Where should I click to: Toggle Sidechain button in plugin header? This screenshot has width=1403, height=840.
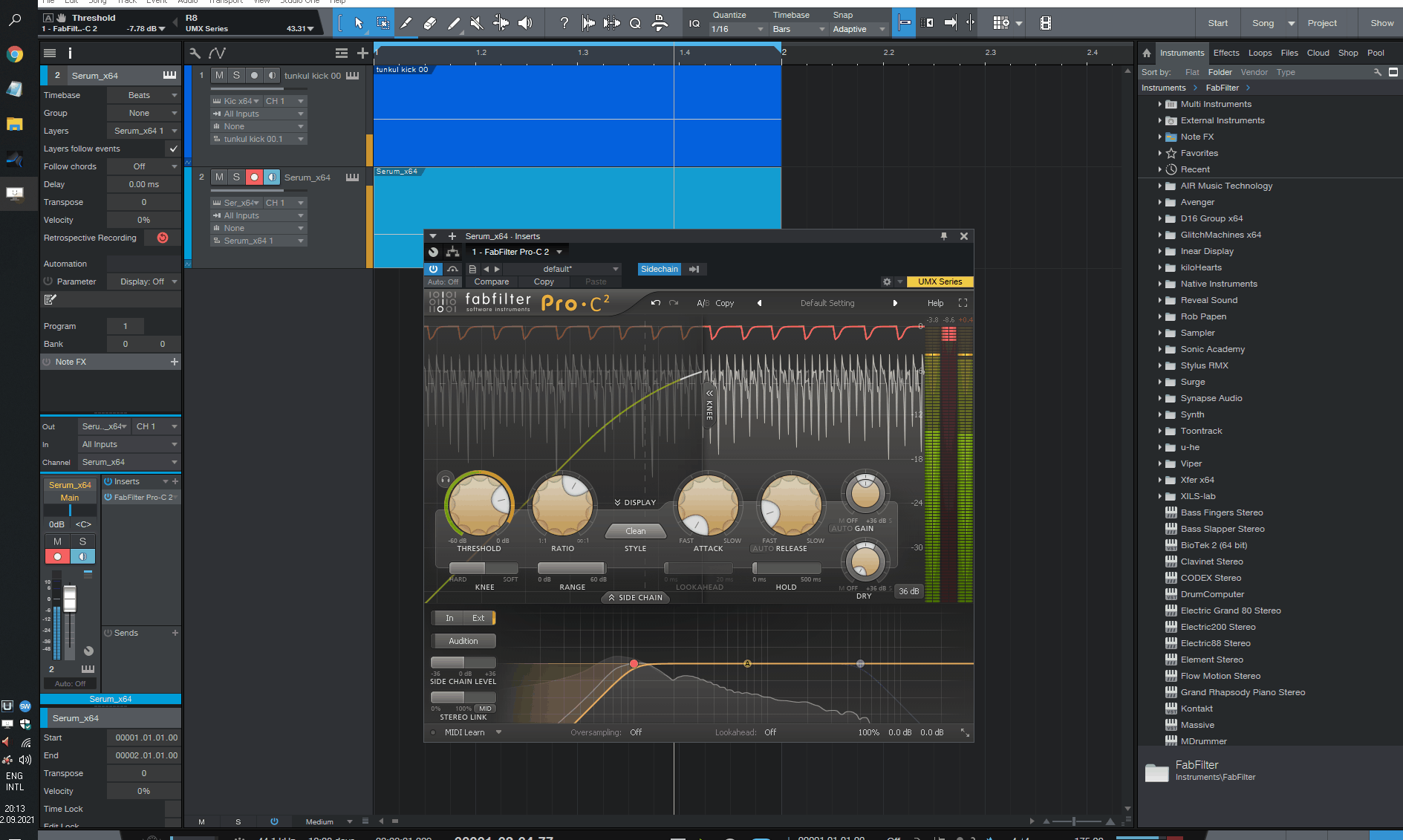pyautogui.click(x=660, y=269)
